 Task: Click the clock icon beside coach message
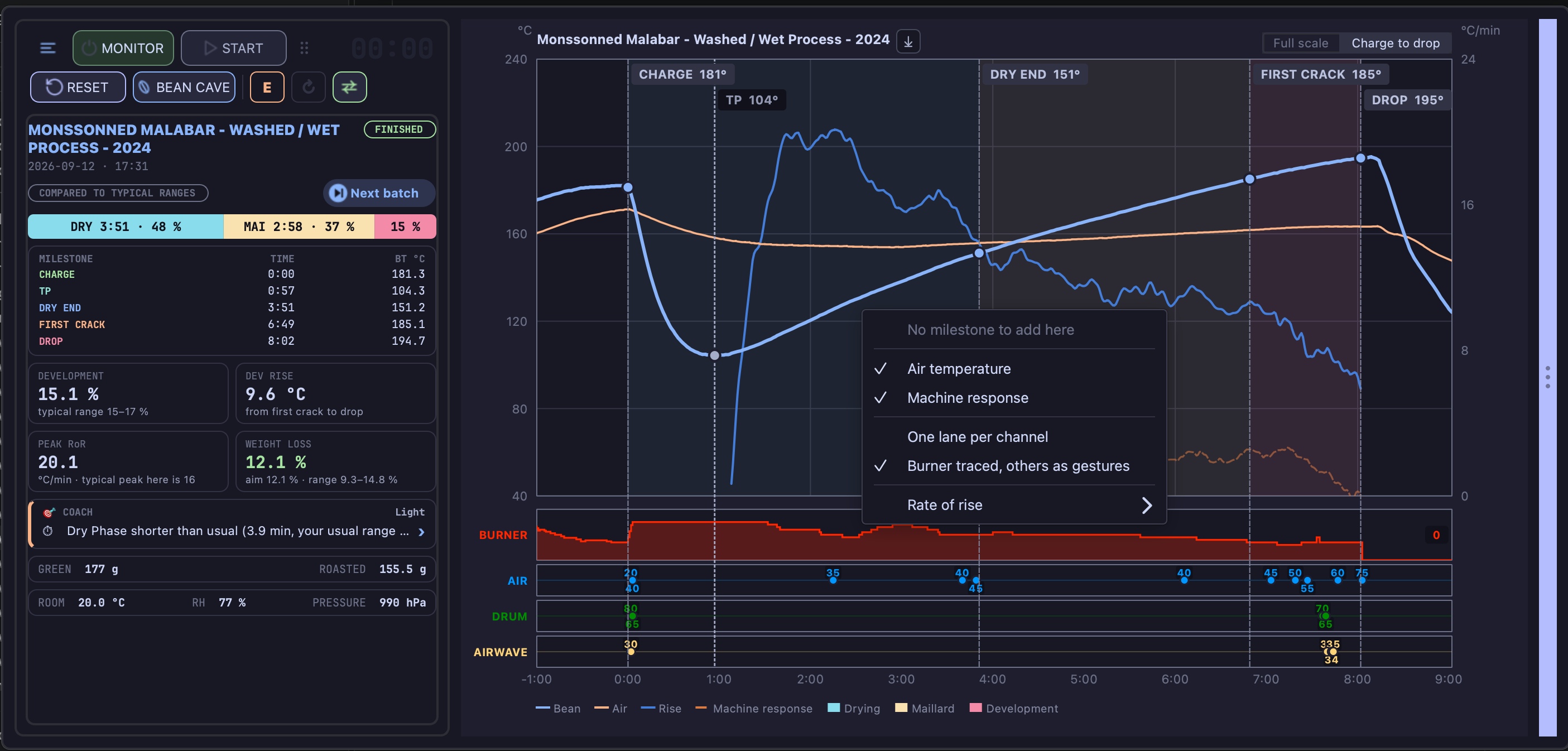[x=48, y=531]
